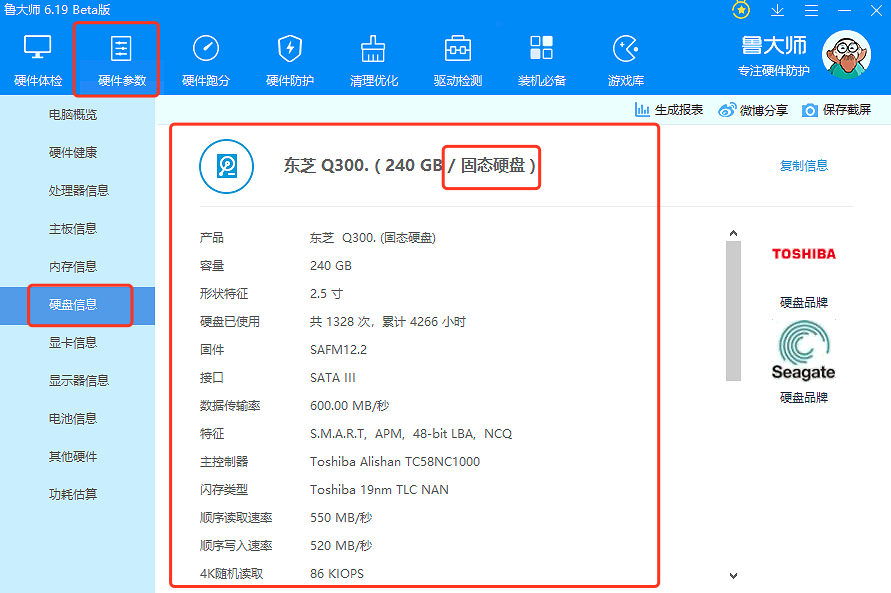Open 硬件跑分 benchmark
891x593 pixels.
click(206, 60)
